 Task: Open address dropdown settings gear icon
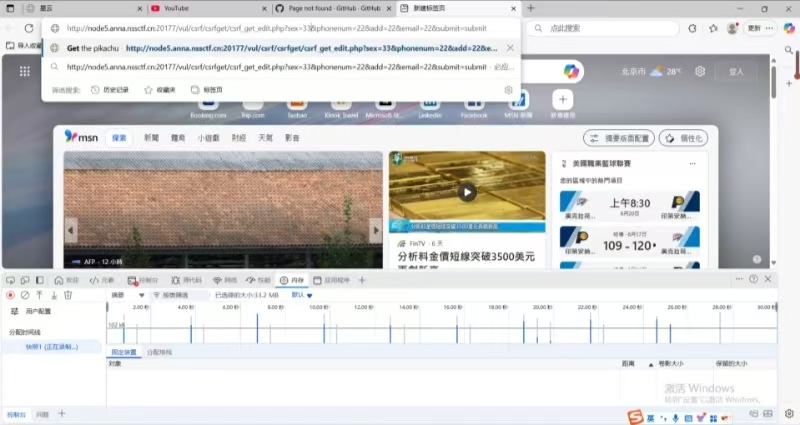click(x=508, y=90)
